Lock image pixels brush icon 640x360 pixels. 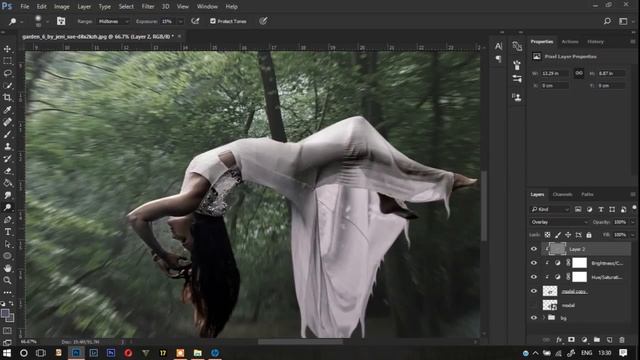click(x=558, y=235)
